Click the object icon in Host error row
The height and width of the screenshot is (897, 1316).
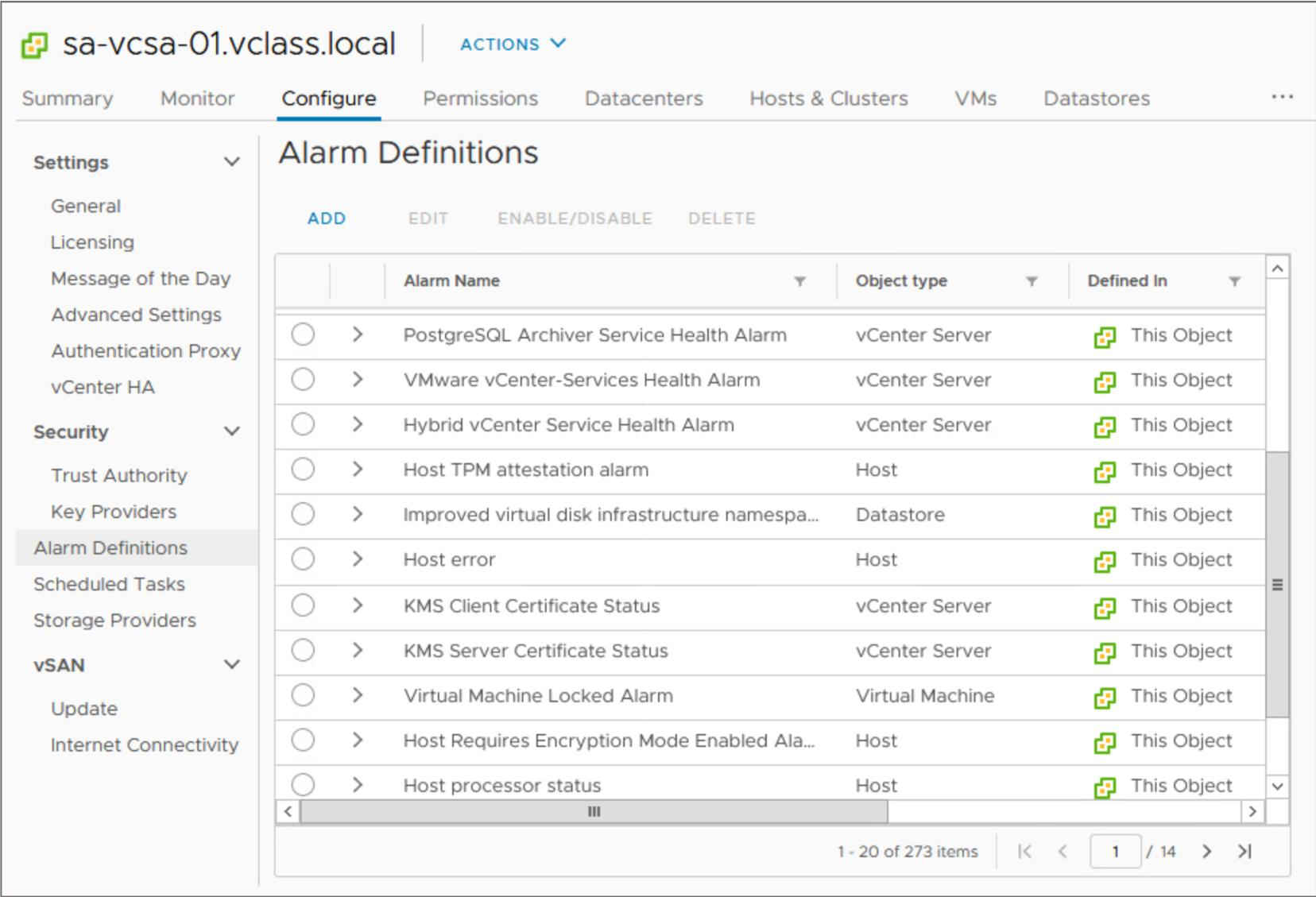(x=1105, y=562)
